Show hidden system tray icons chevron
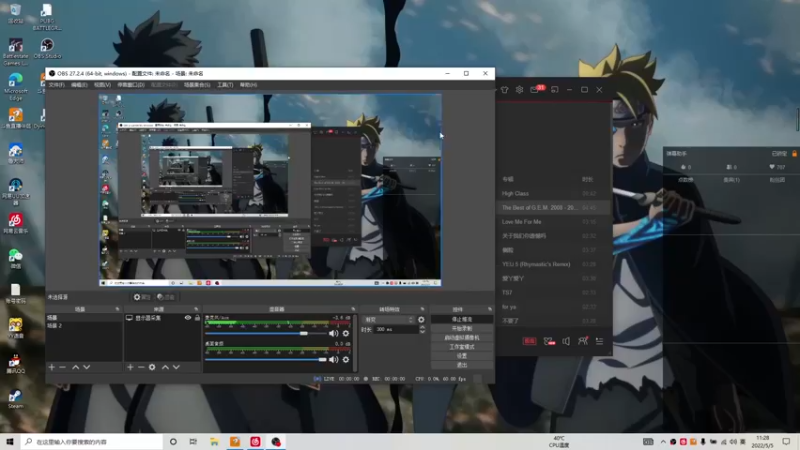 (x=663, y=442)
